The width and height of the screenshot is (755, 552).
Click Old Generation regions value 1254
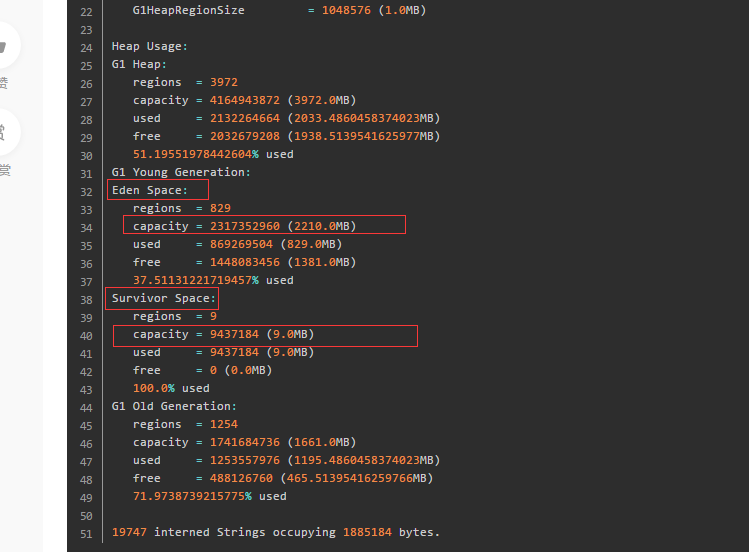tap(224, 424)
